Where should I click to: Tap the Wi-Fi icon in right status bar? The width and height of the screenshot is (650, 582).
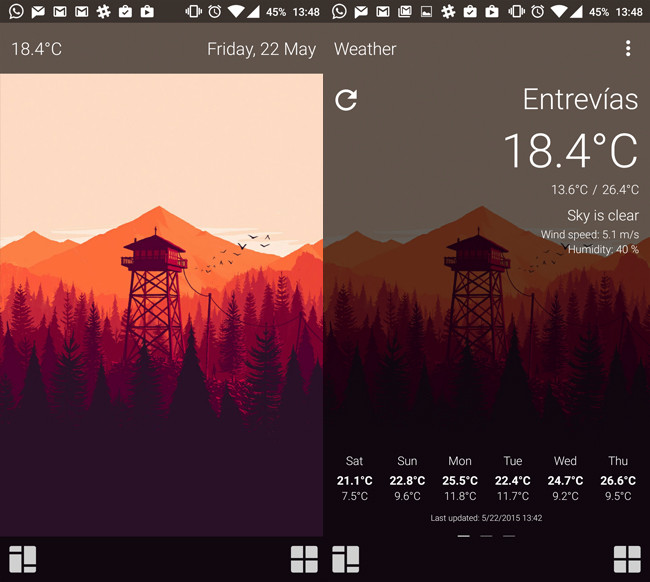(560, 11)
